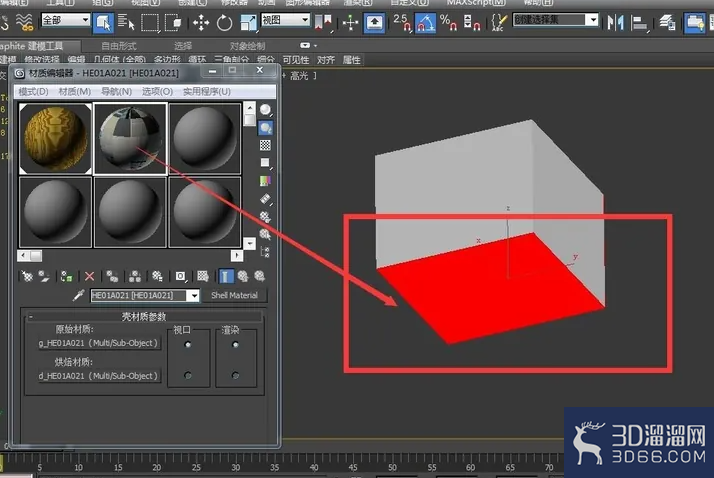Toggle the Video Color Check icon

[265, 181]
